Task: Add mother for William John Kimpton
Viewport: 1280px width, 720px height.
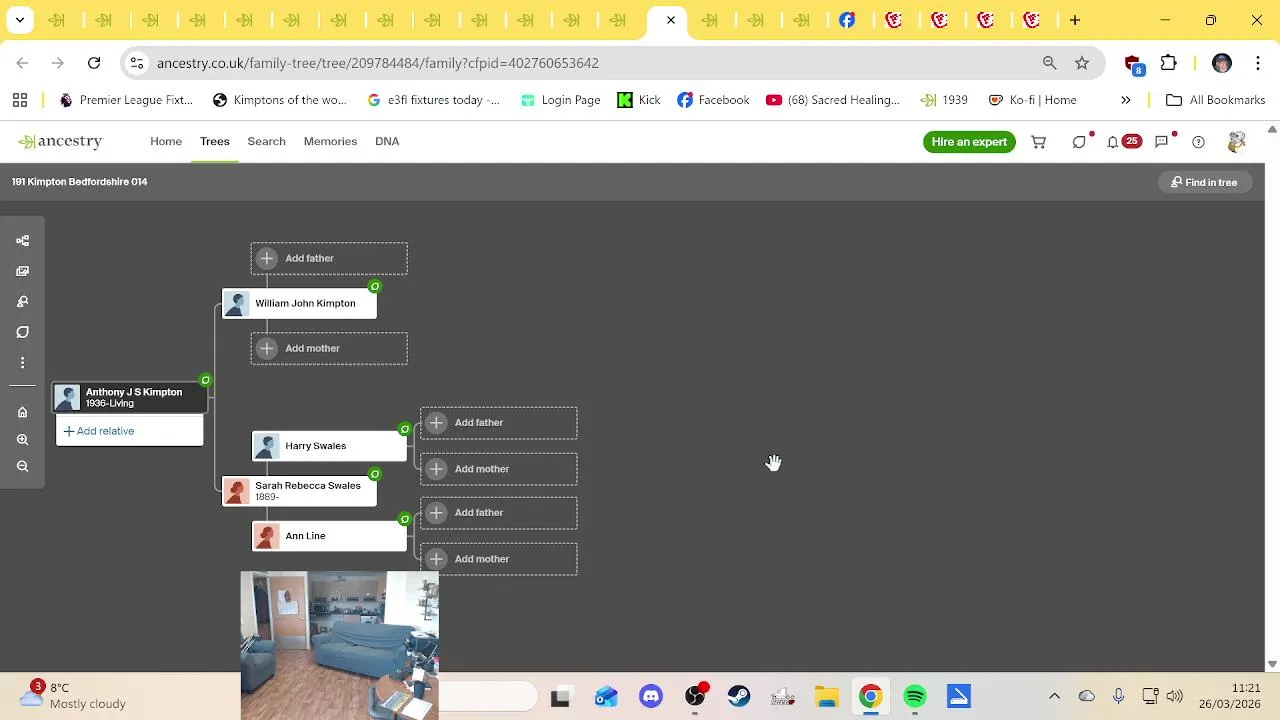Action: [329, 348]
